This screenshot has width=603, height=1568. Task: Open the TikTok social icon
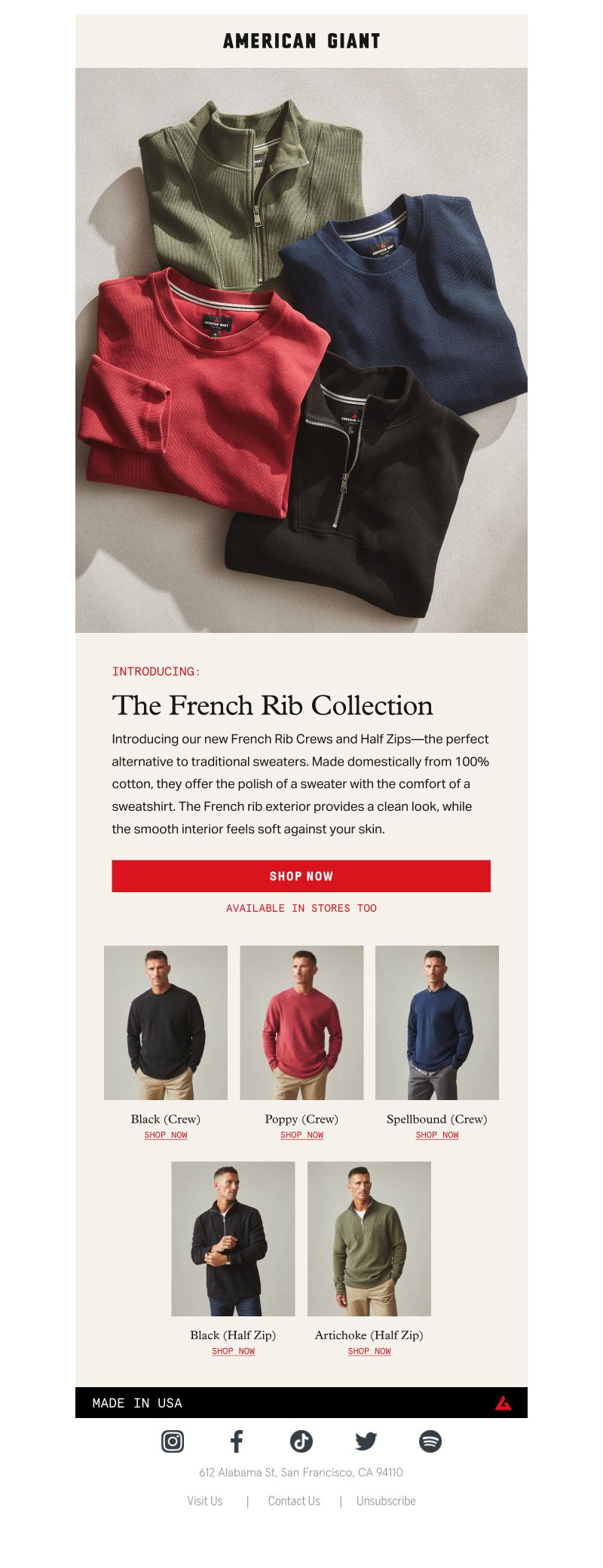click(301, 1441)
